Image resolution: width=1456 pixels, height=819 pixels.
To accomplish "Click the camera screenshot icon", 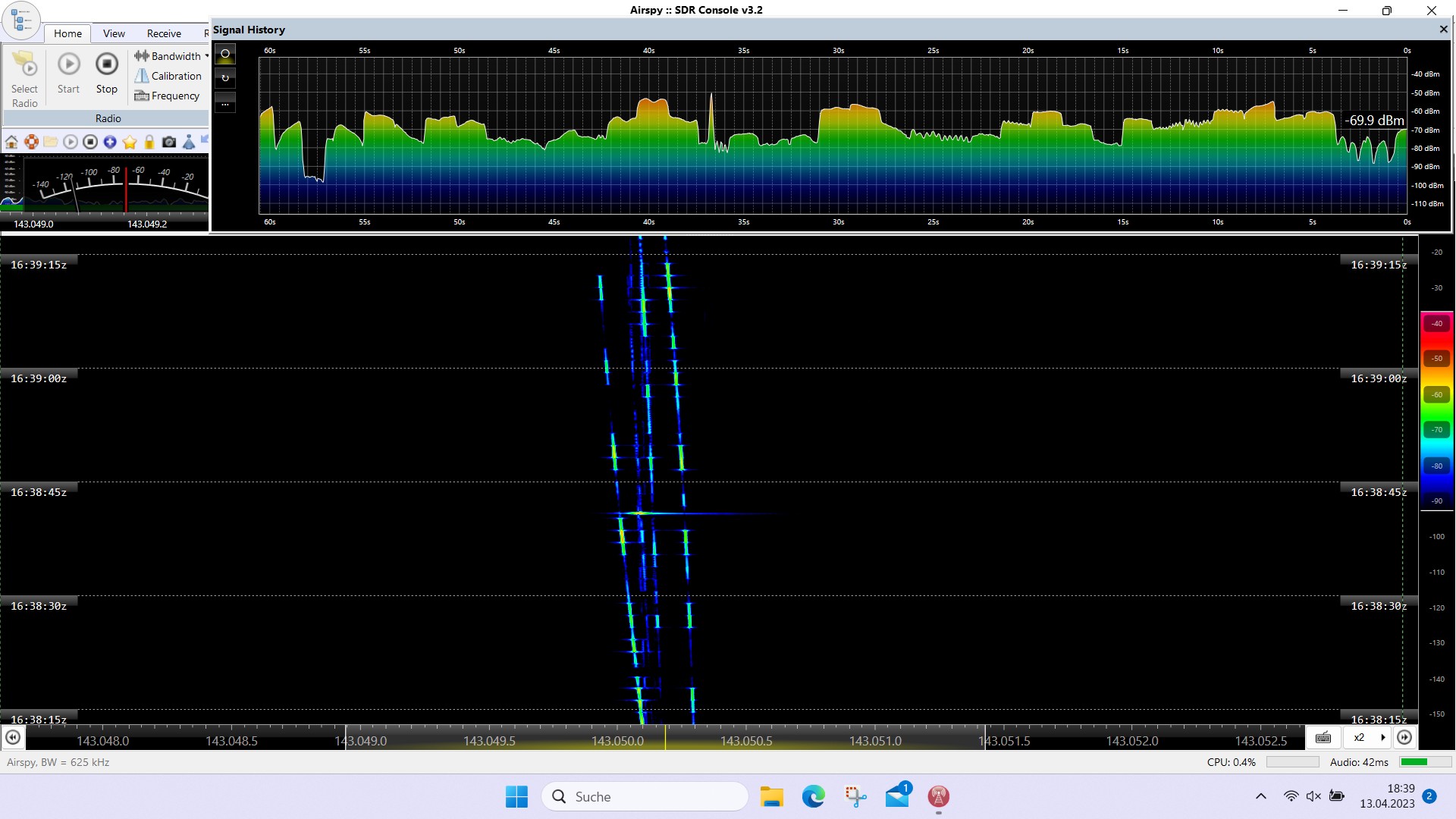I will tap(169, 142).
